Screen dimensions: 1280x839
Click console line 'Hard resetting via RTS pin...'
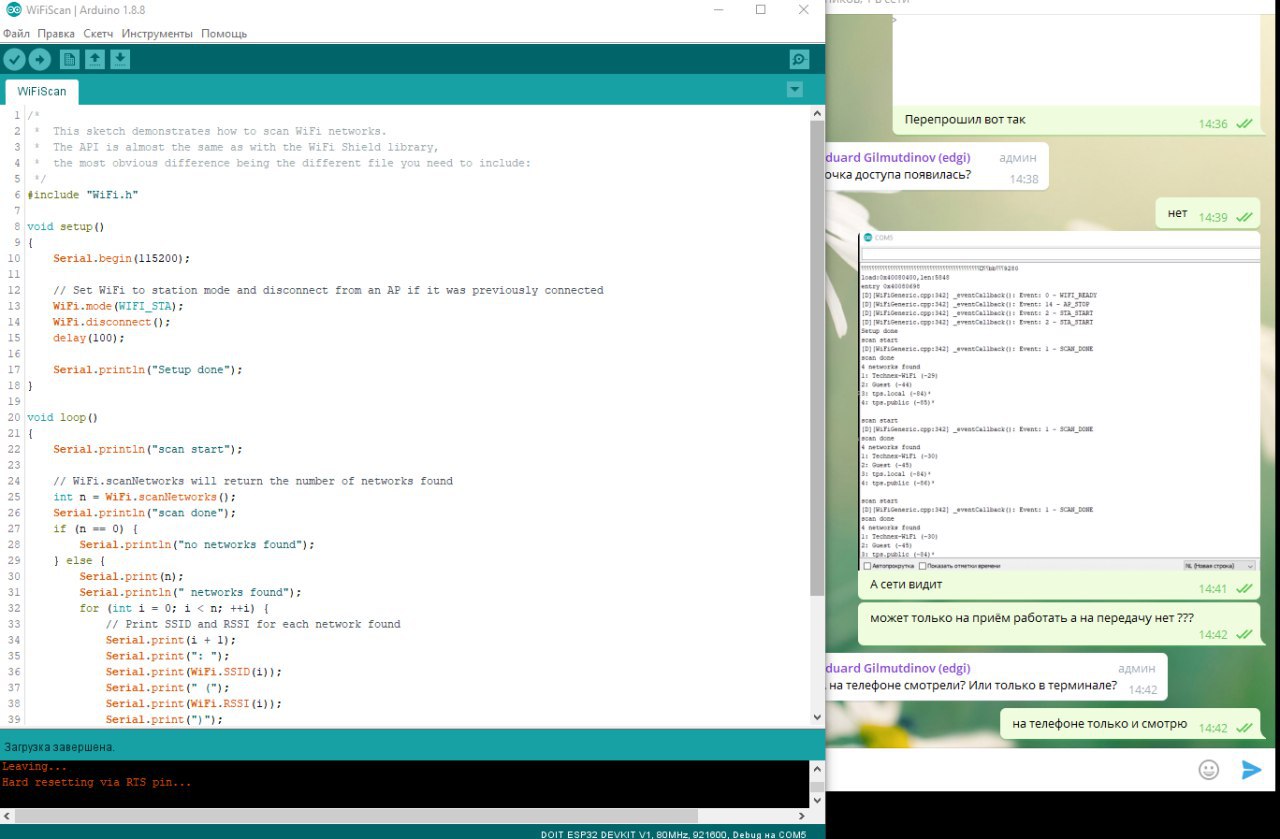(97, 783)
